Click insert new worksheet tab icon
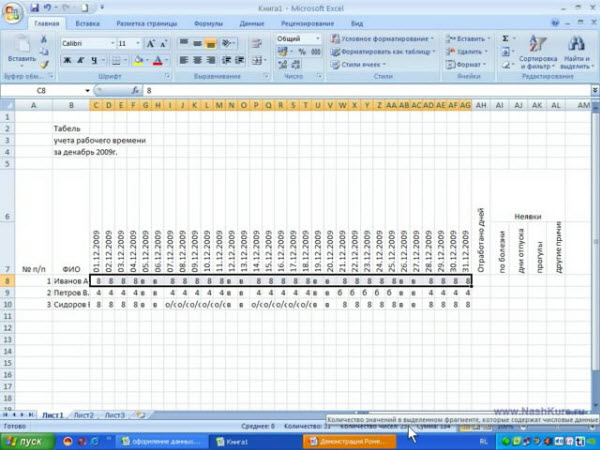This screenshot has height=450, width=600. coord(140,415)
